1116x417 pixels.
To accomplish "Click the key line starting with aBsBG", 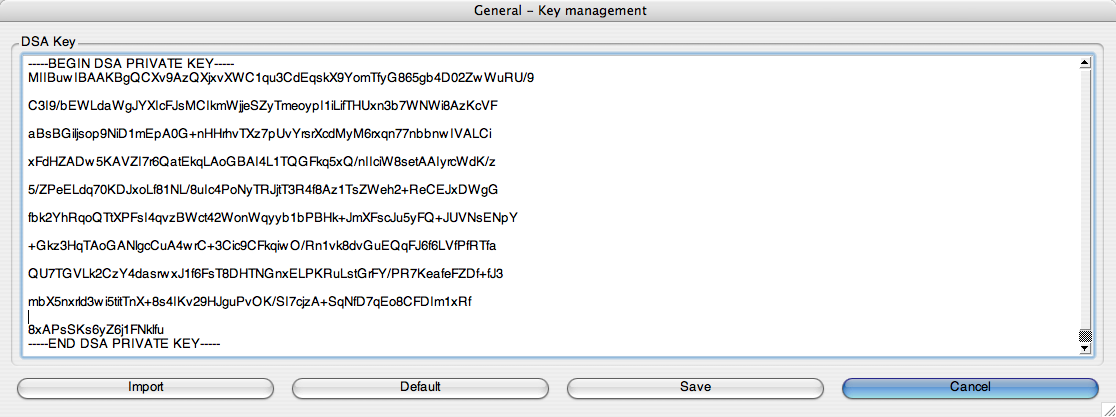I will click(260, 134).
